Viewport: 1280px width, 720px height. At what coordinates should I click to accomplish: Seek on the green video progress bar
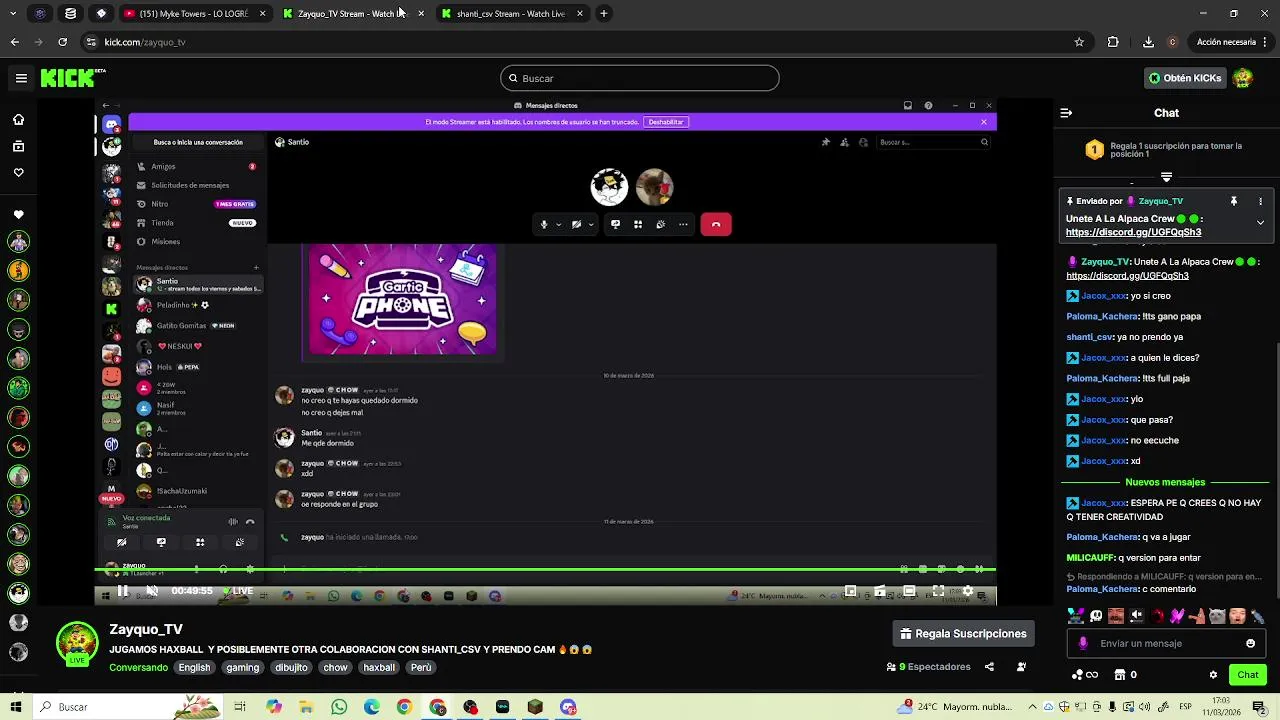click(x=545, y=570)
